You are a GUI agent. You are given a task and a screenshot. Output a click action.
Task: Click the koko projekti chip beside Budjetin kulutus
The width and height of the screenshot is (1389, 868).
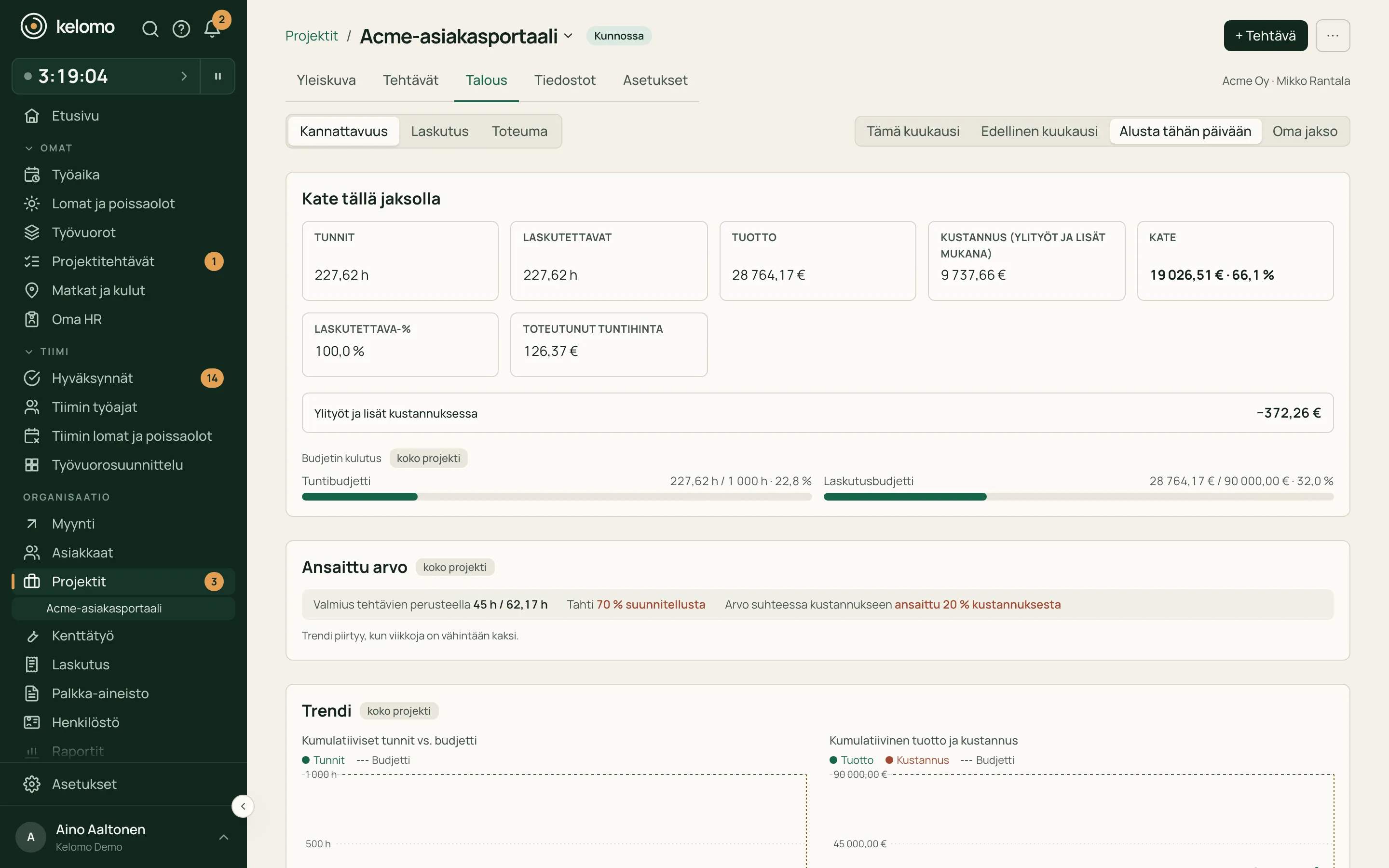pos(428,458)
